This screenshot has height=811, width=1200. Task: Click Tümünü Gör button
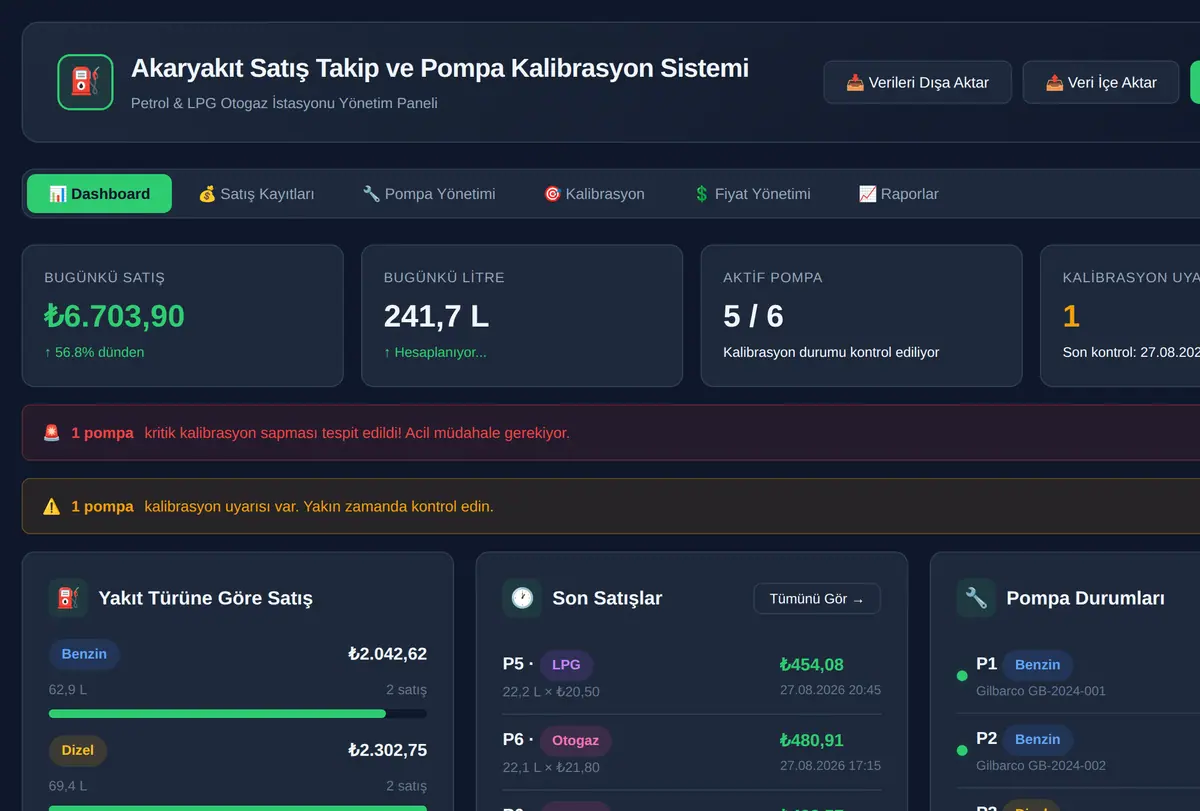click(x=817, y=599)
